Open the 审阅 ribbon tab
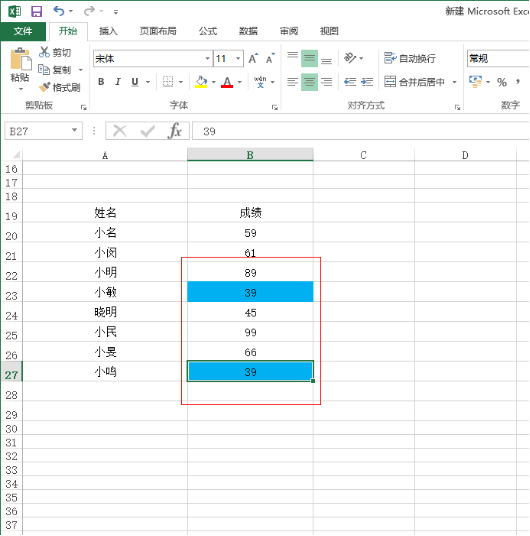 pyautogui.click(x=289, y=31)
